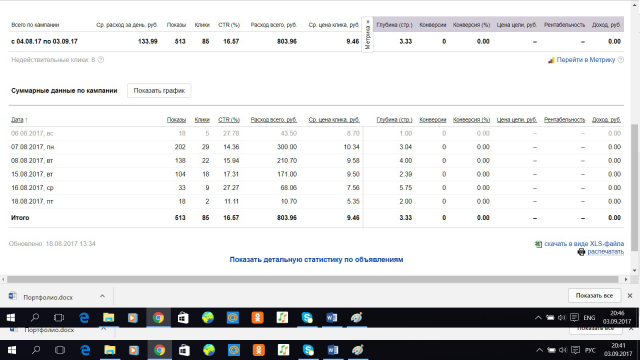
Task: Open Start menu on the ENG taskbar
Action: 11,318
